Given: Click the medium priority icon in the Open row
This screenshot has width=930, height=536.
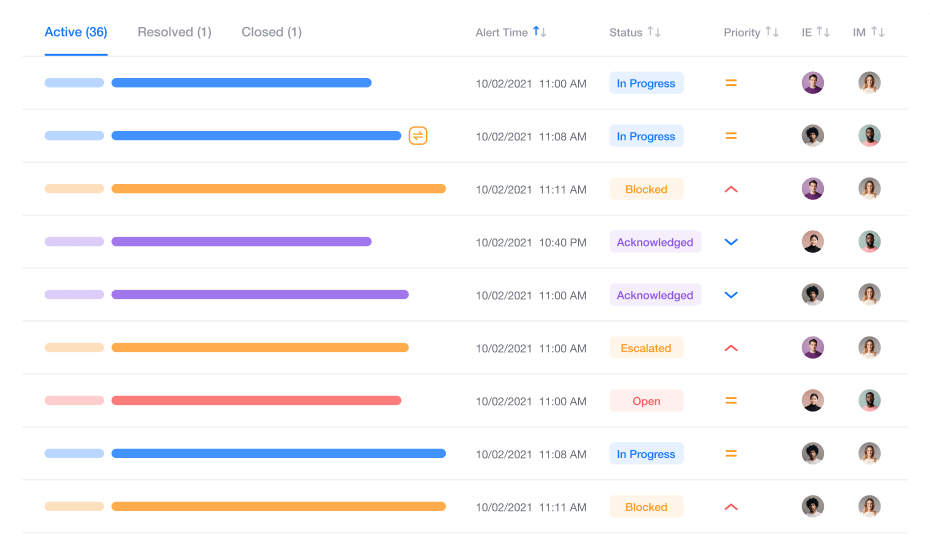Looking at the screenshot, I should 731,401.
